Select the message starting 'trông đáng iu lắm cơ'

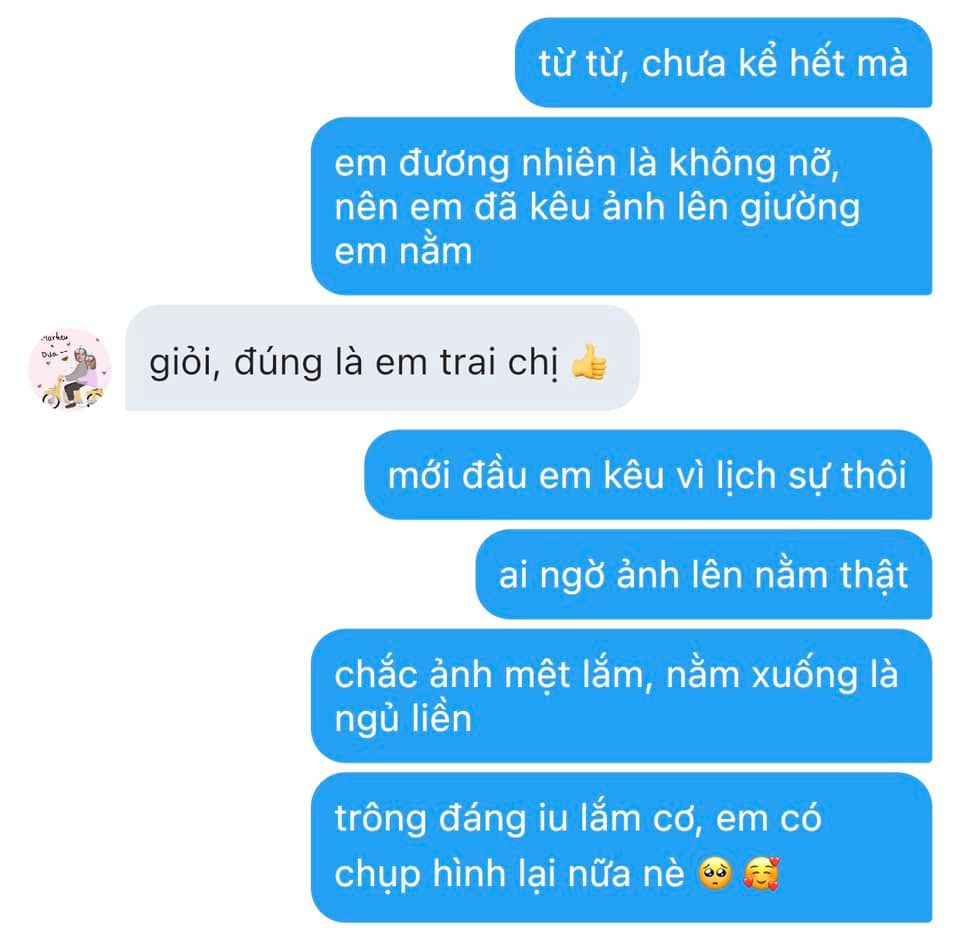621,848
